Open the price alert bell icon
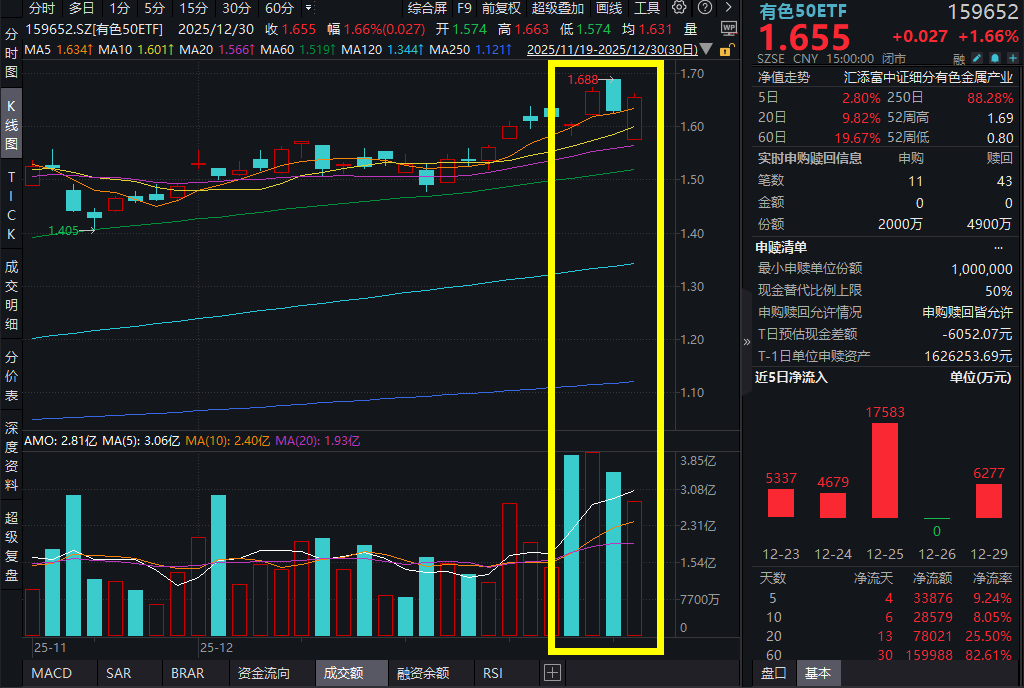Screen dimensions: 1024x688 pyautogui.click(x=994, y=58)
